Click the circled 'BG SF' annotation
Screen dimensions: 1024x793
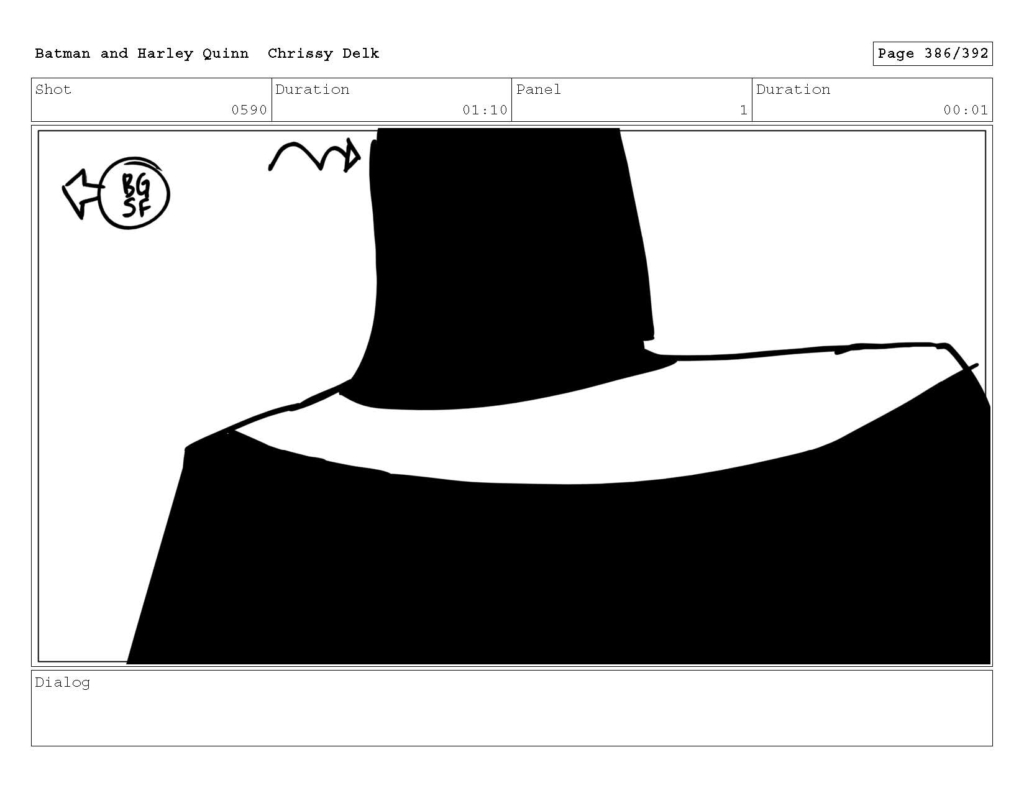click(135, 193)
